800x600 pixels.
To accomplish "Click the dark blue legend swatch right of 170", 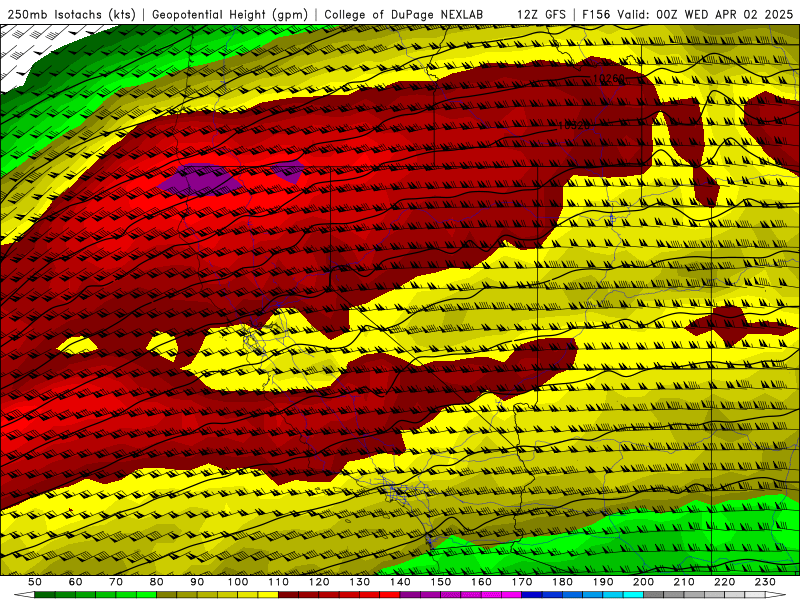I will pyautogui.click(x=532, y=595).
